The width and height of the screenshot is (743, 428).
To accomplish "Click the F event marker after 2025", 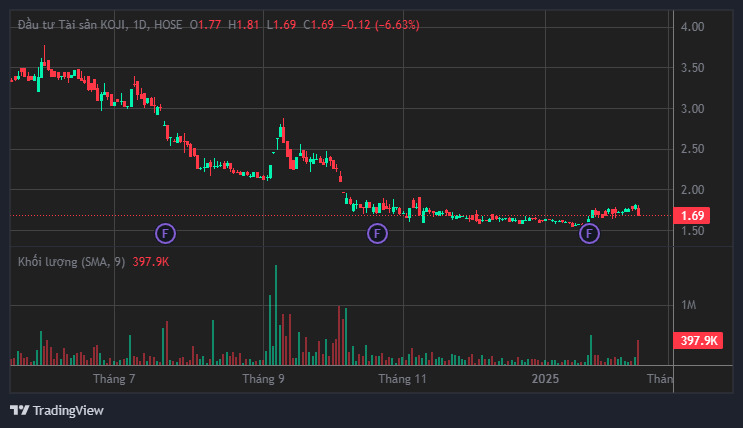I will 589,233.
